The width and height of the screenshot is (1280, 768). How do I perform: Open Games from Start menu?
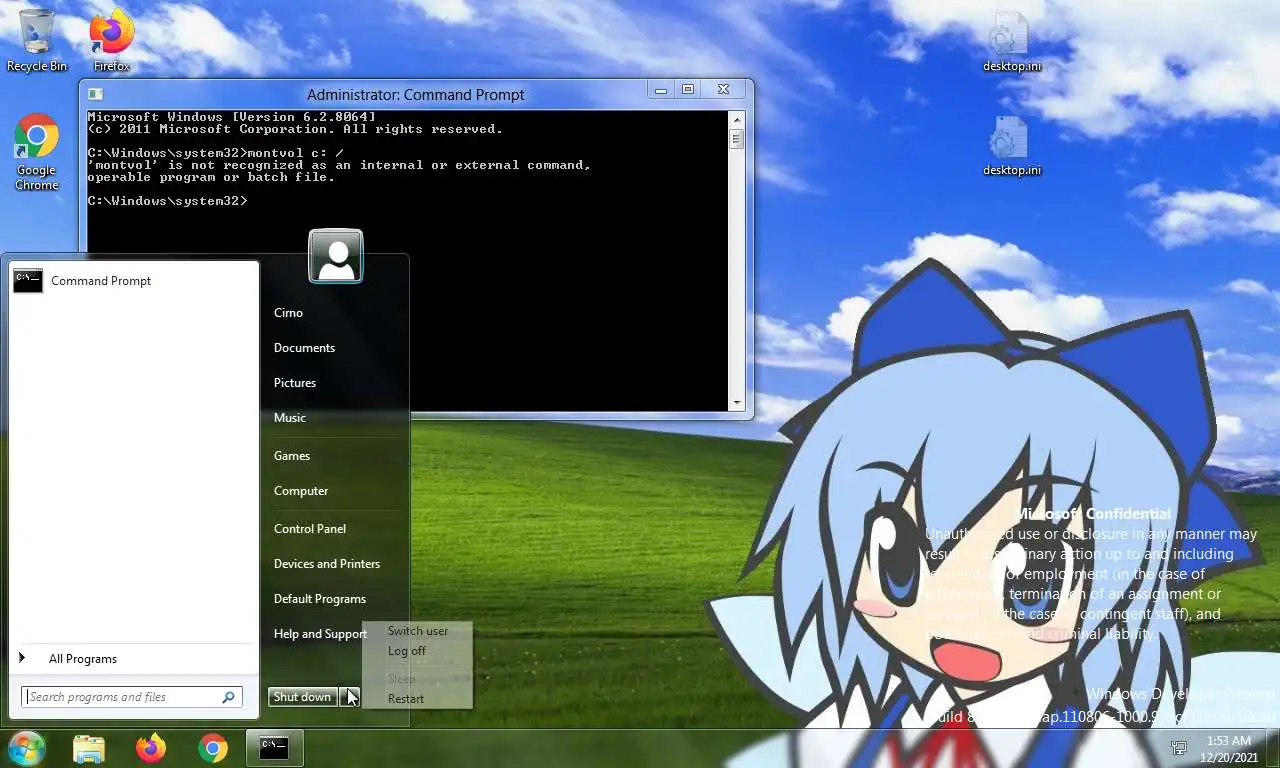click(292, 456)
